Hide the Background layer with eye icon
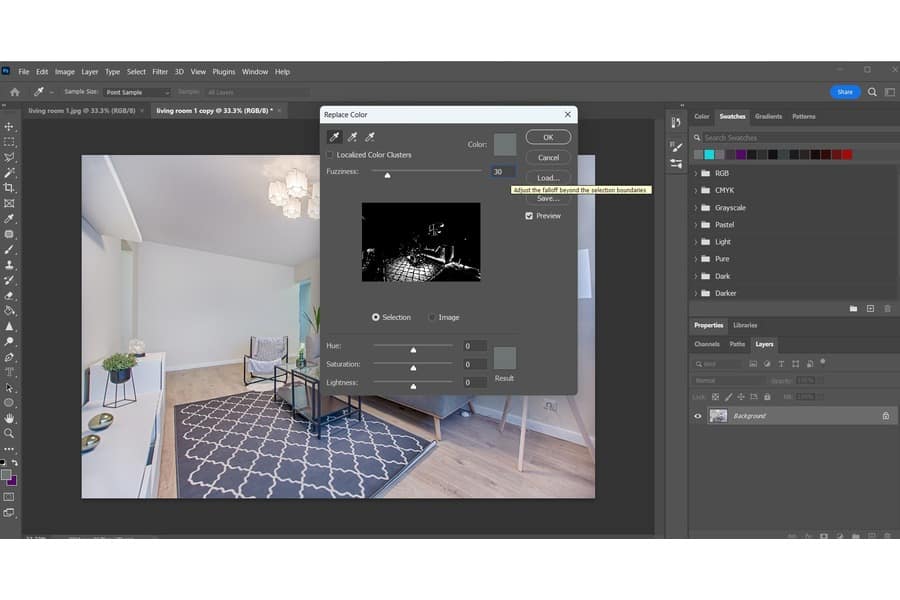The height and width of the screenshot is (600, 900). (698, 416)
